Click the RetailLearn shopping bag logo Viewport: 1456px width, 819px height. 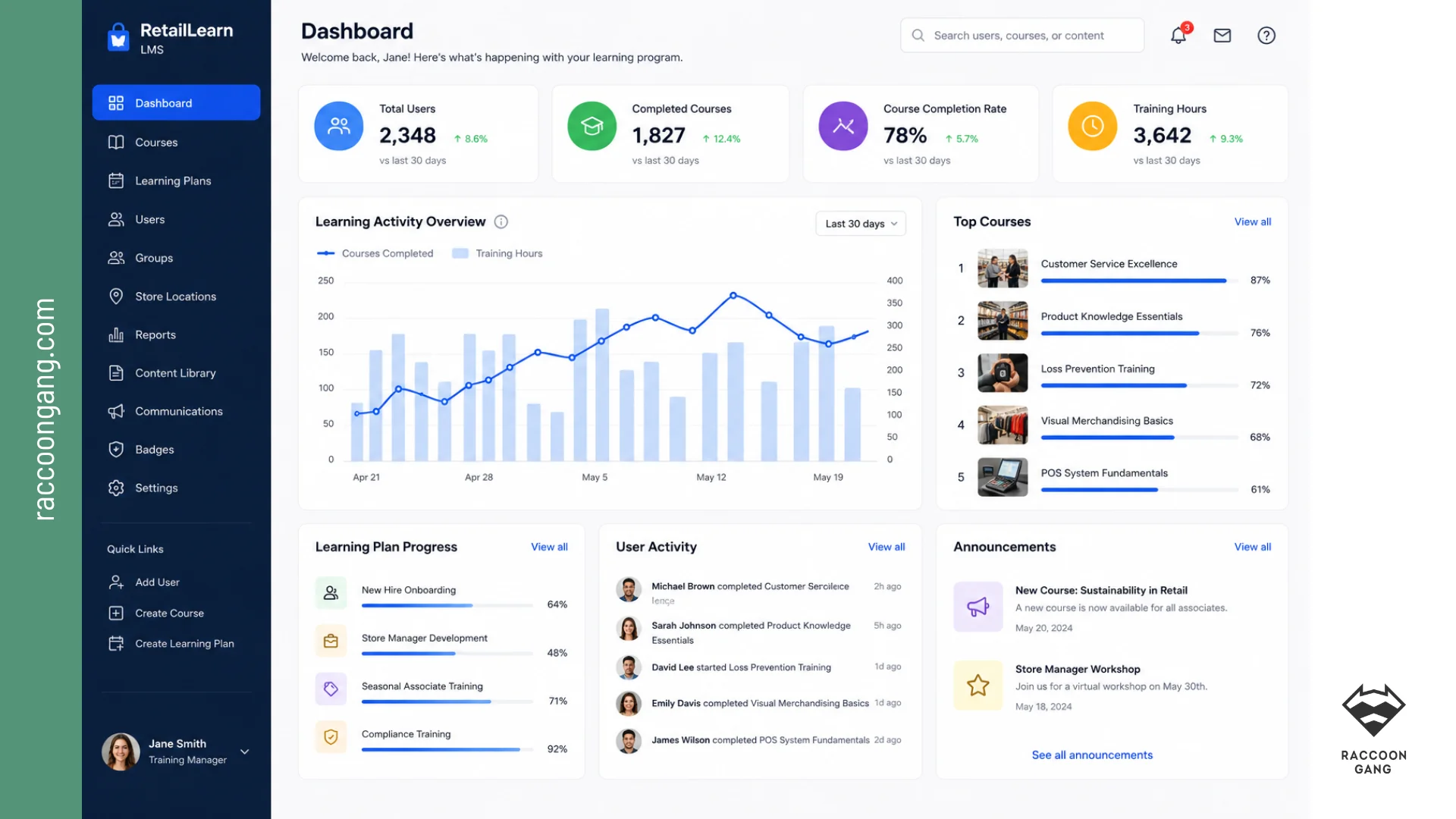click(x=118, y=36)
